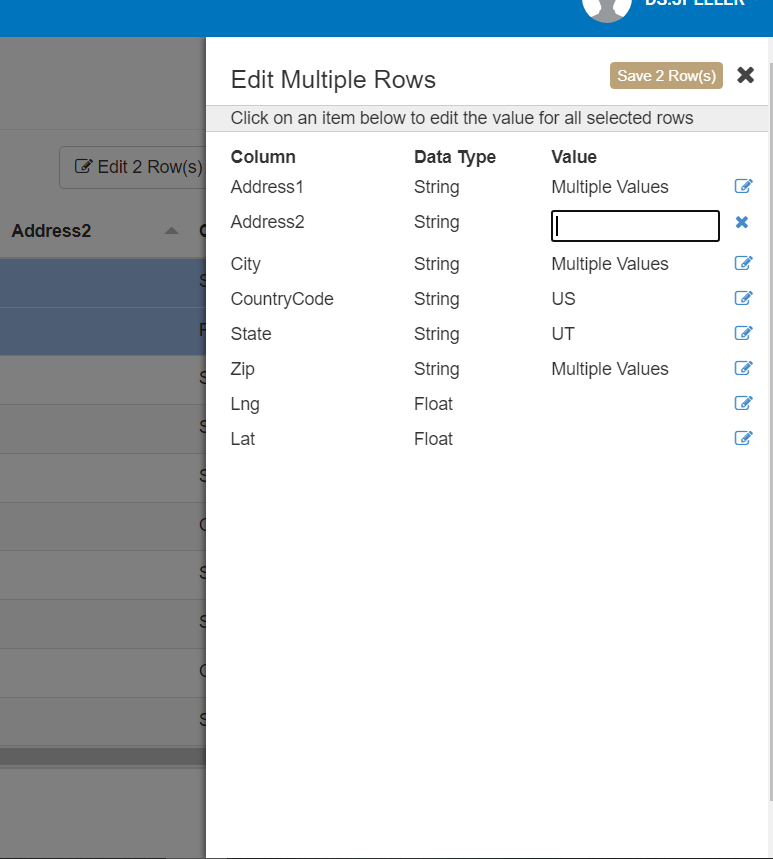Select the first highlighted table row
773x859 pixels.
102,283
